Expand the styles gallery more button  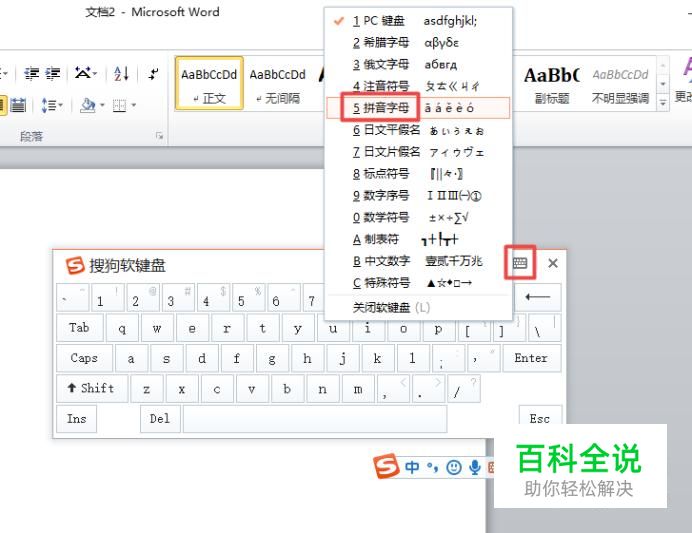tap(662, 103)
